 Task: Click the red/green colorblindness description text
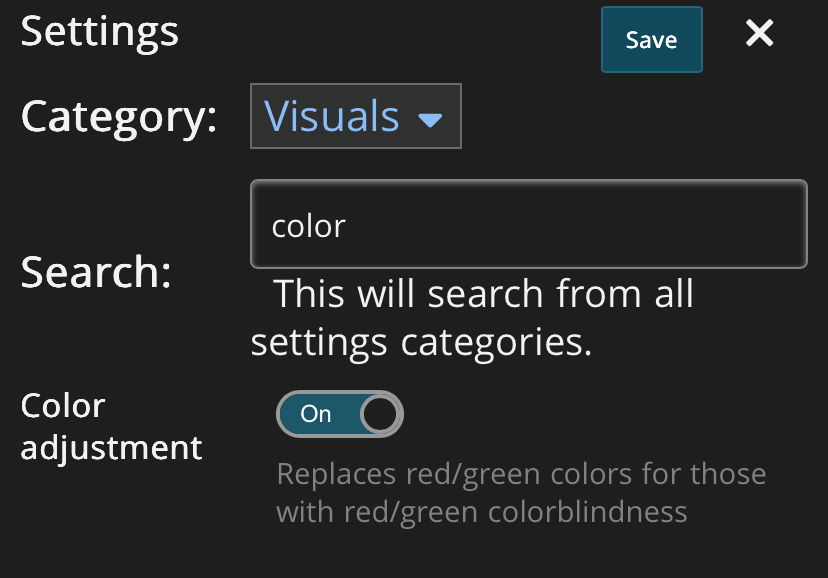click(520, 492)
